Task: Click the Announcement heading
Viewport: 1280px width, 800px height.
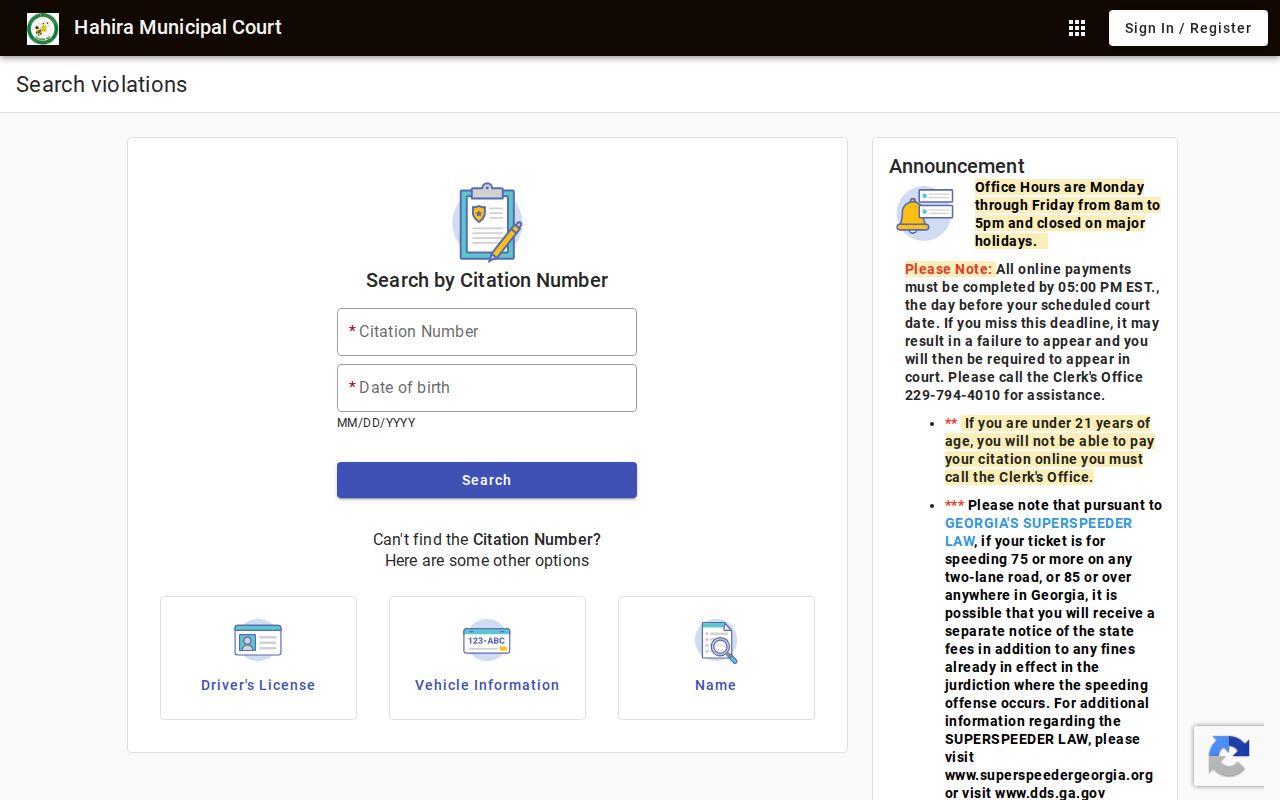Action: click(957, 166)
